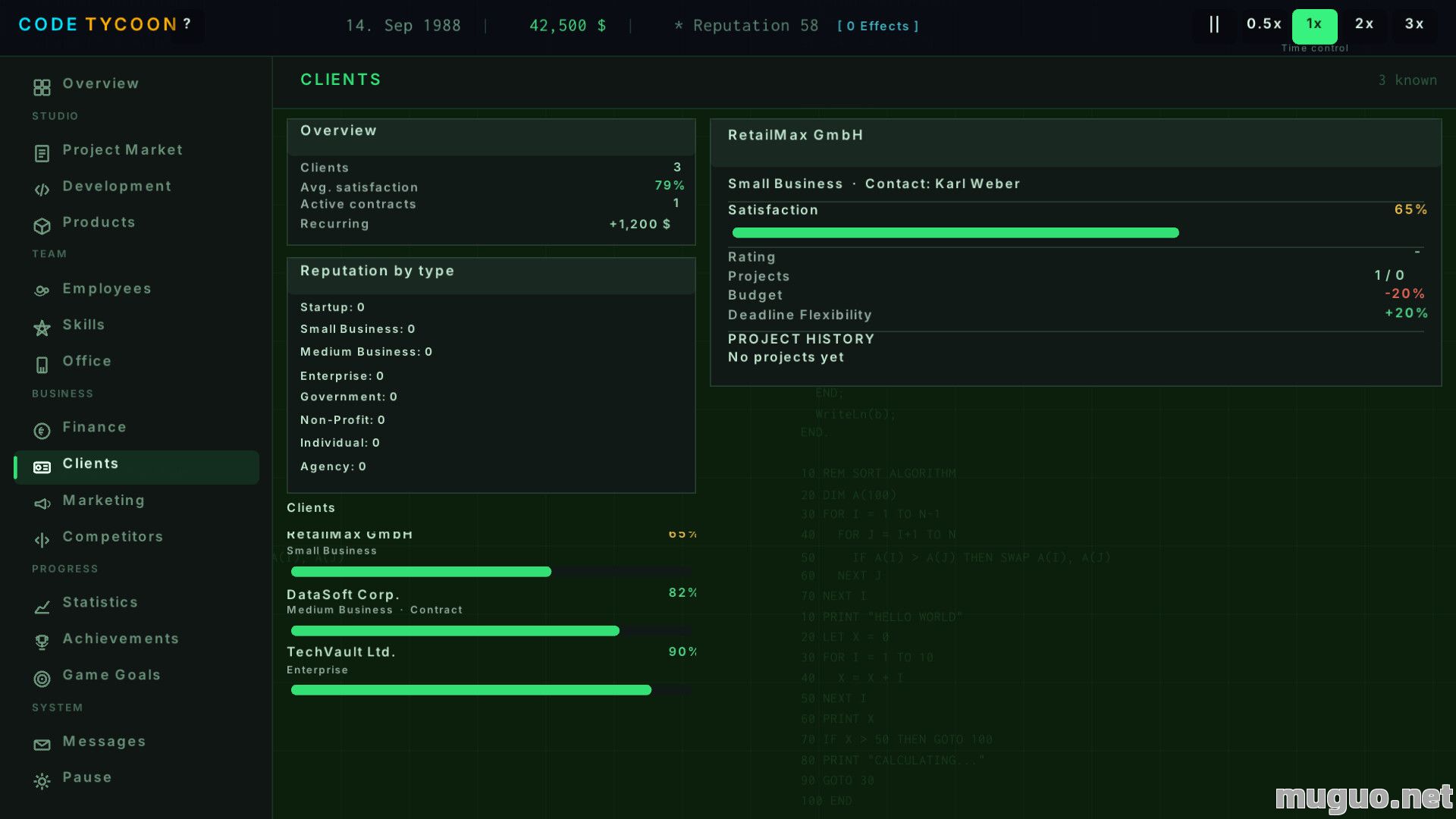Select the DataSoft Corp. client name
1456x819 pixels.
(x=343, y=595)
